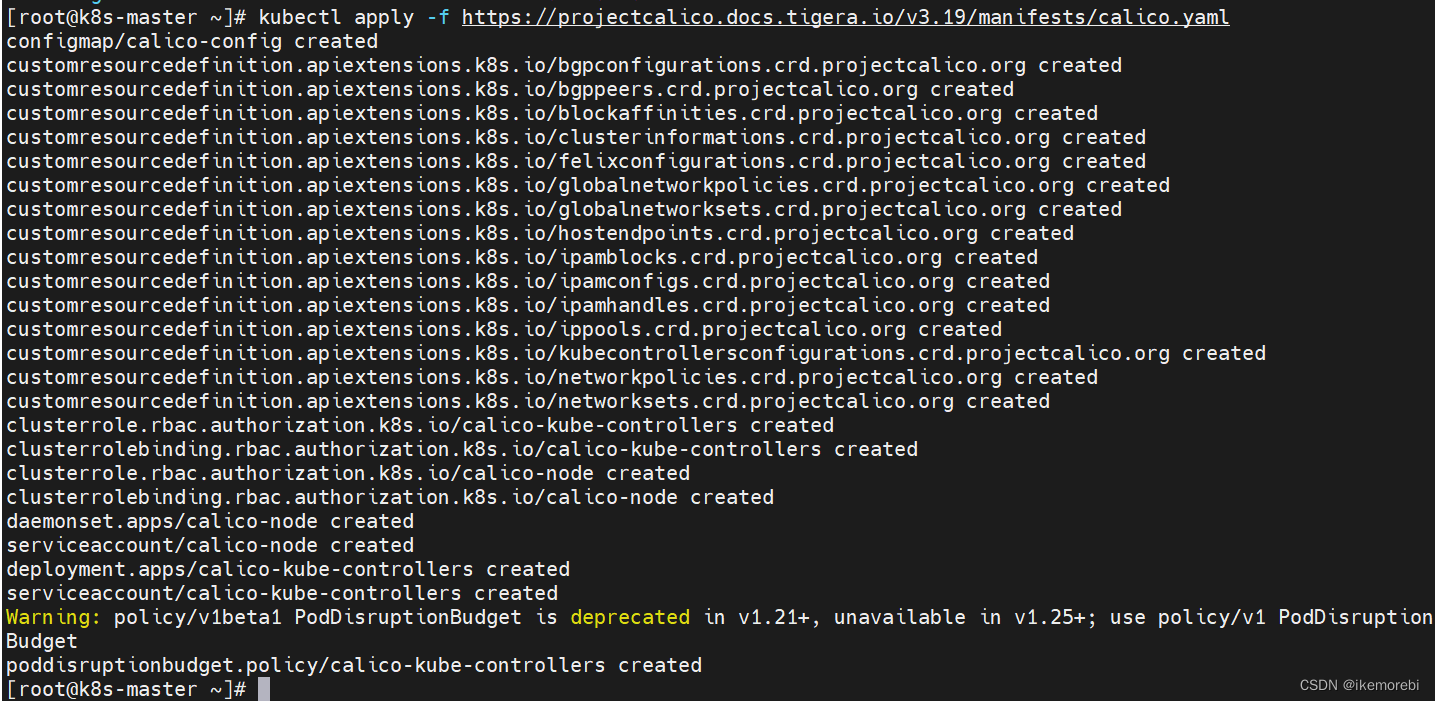Select the globalnetworksets.crd.projectcalico.org line

pos(564,209)
